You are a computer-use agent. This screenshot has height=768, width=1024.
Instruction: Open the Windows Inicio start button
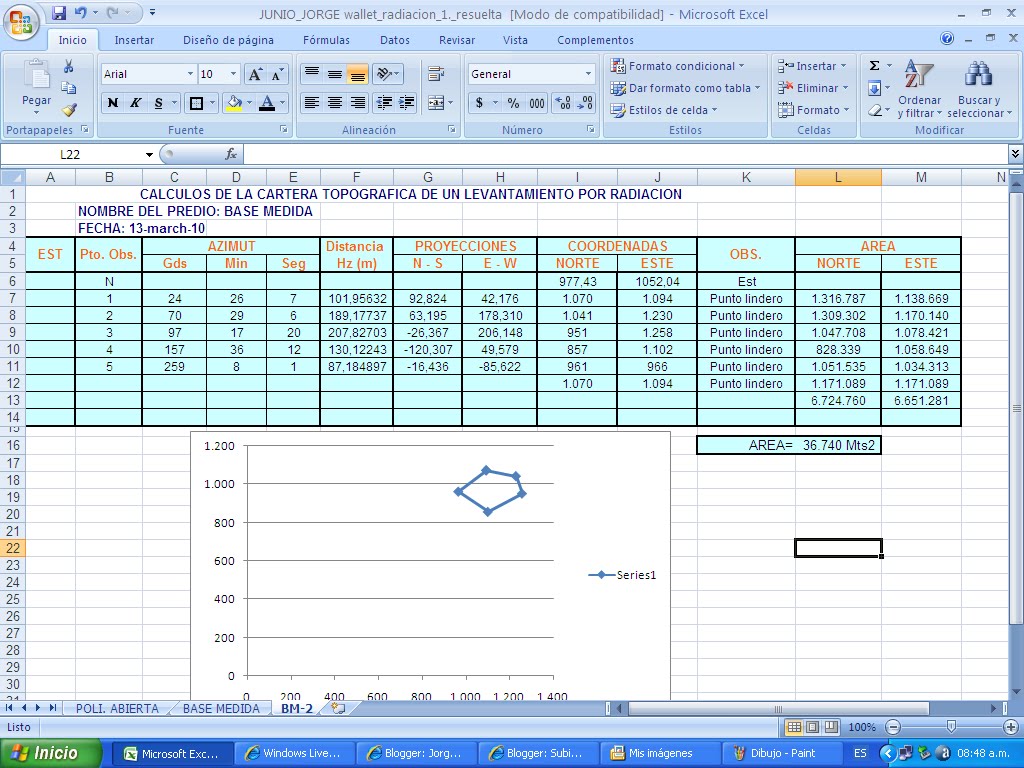point(51,753)
